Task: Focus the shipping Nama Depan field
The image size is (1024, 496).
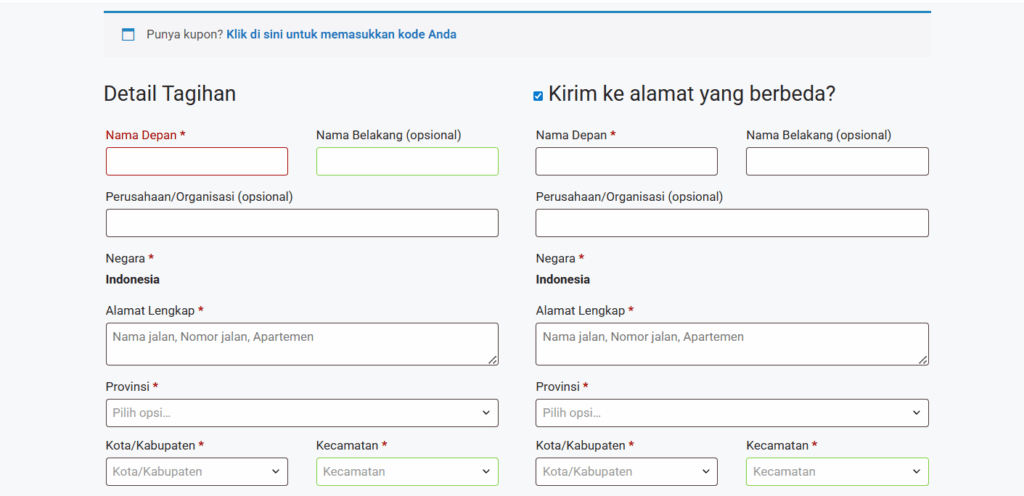Action: (x=626, y=161)
